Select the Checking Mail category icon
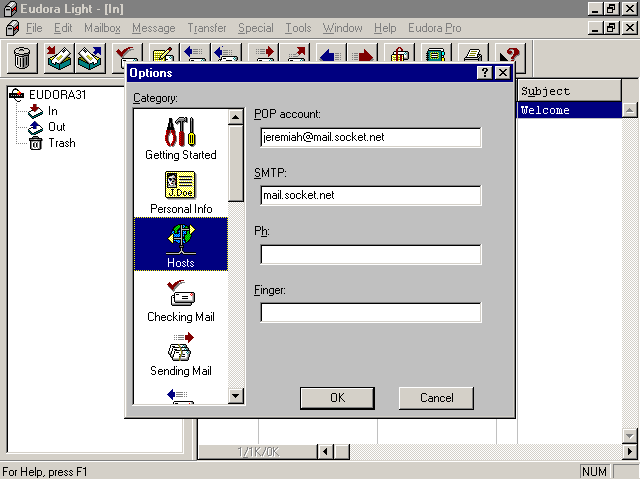 (x=181, y=301)
